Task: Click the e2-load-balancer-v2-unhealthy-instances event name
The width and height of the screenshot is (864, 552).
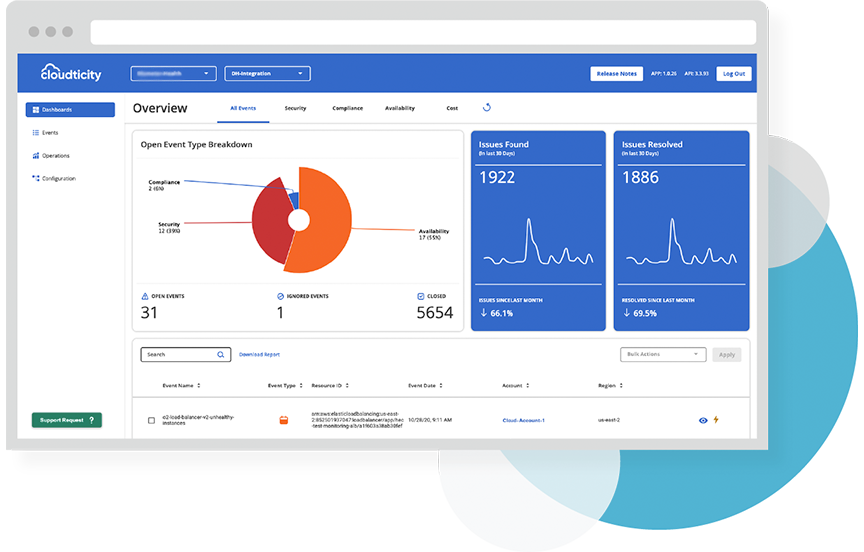Action: click(198, 420)
